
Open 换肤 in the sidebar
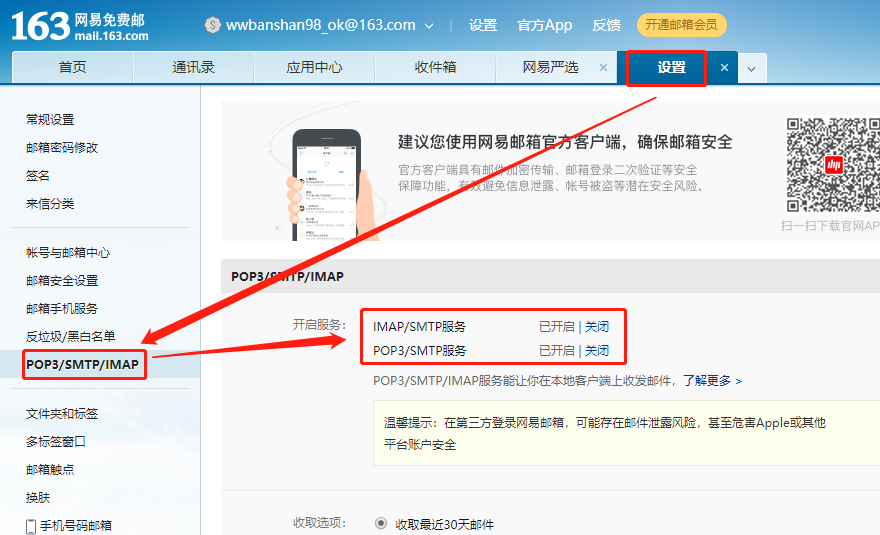tap(38, 498)
